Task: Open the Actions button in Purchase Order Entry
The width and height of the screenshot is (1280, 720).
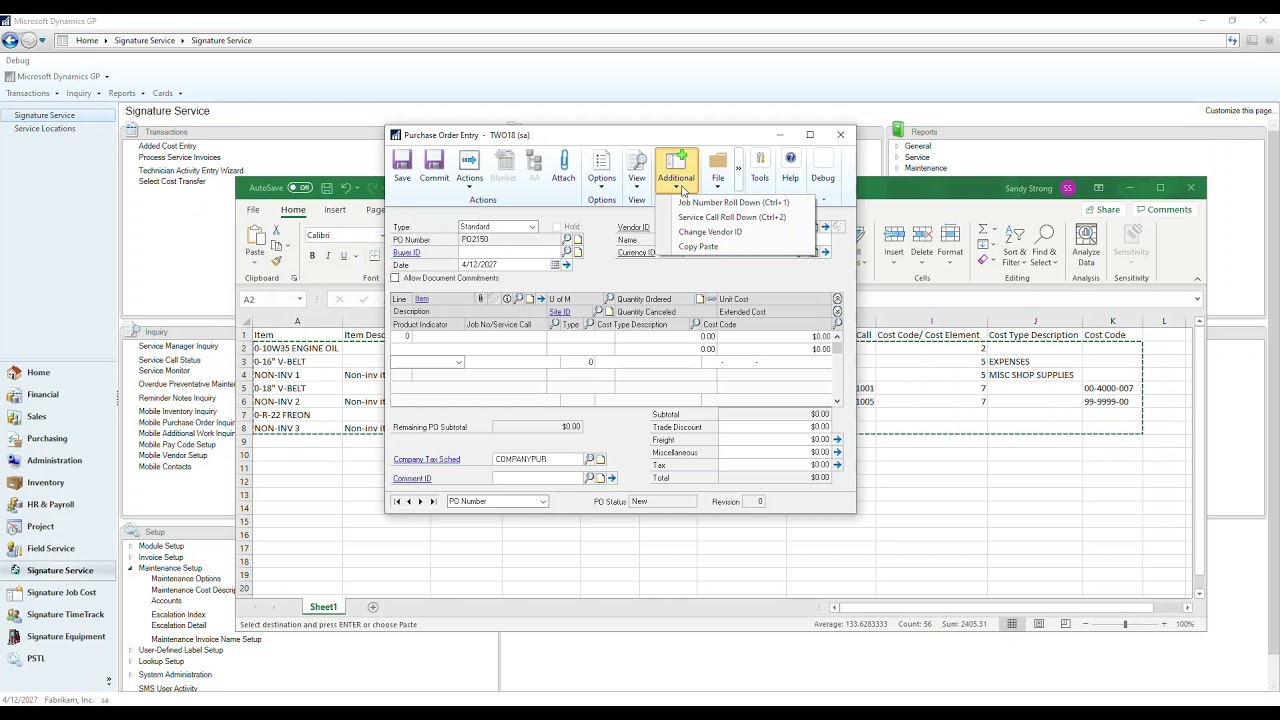Action: point(469,168)
